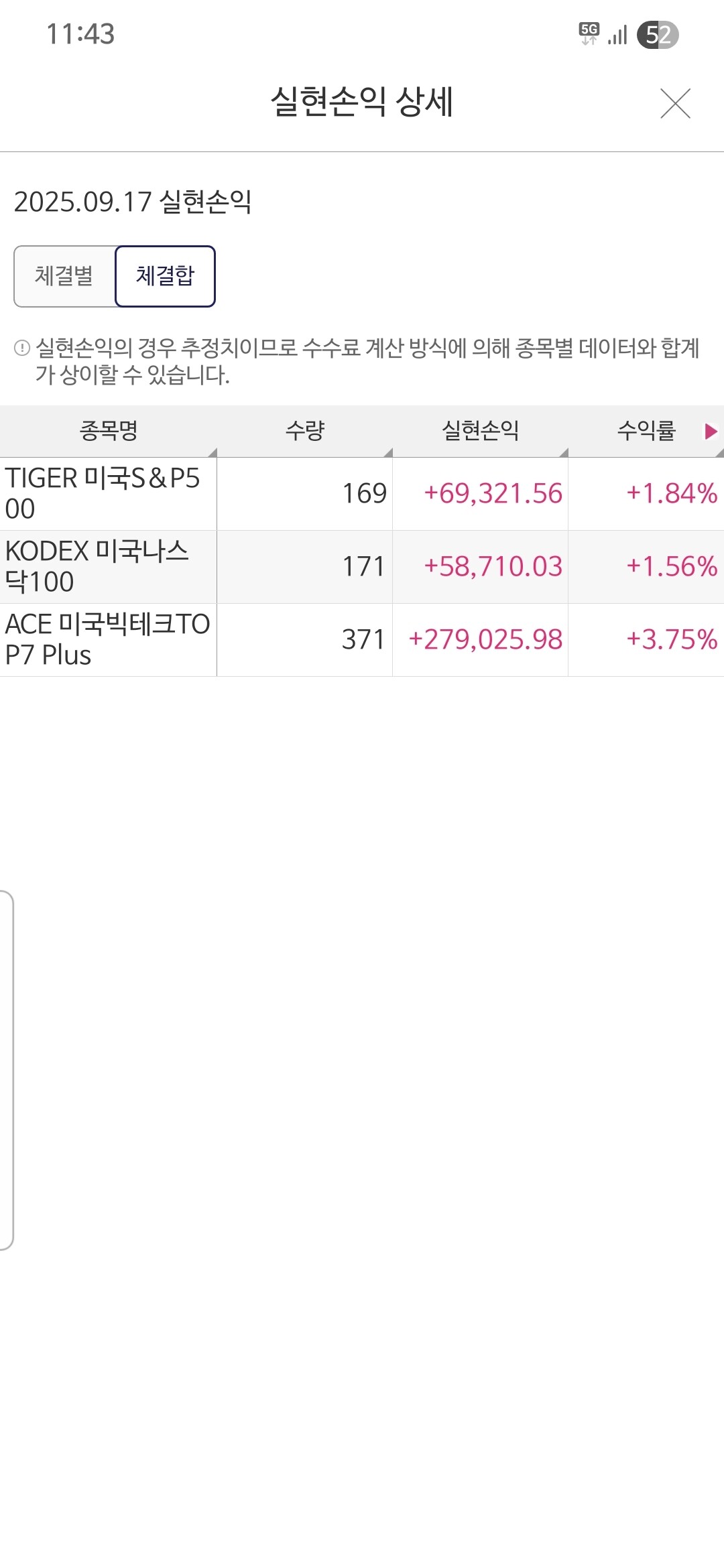This screenshot has height=1568, width=724.
Task: Tap the battery level indicator showing 52
Action: 658,35
